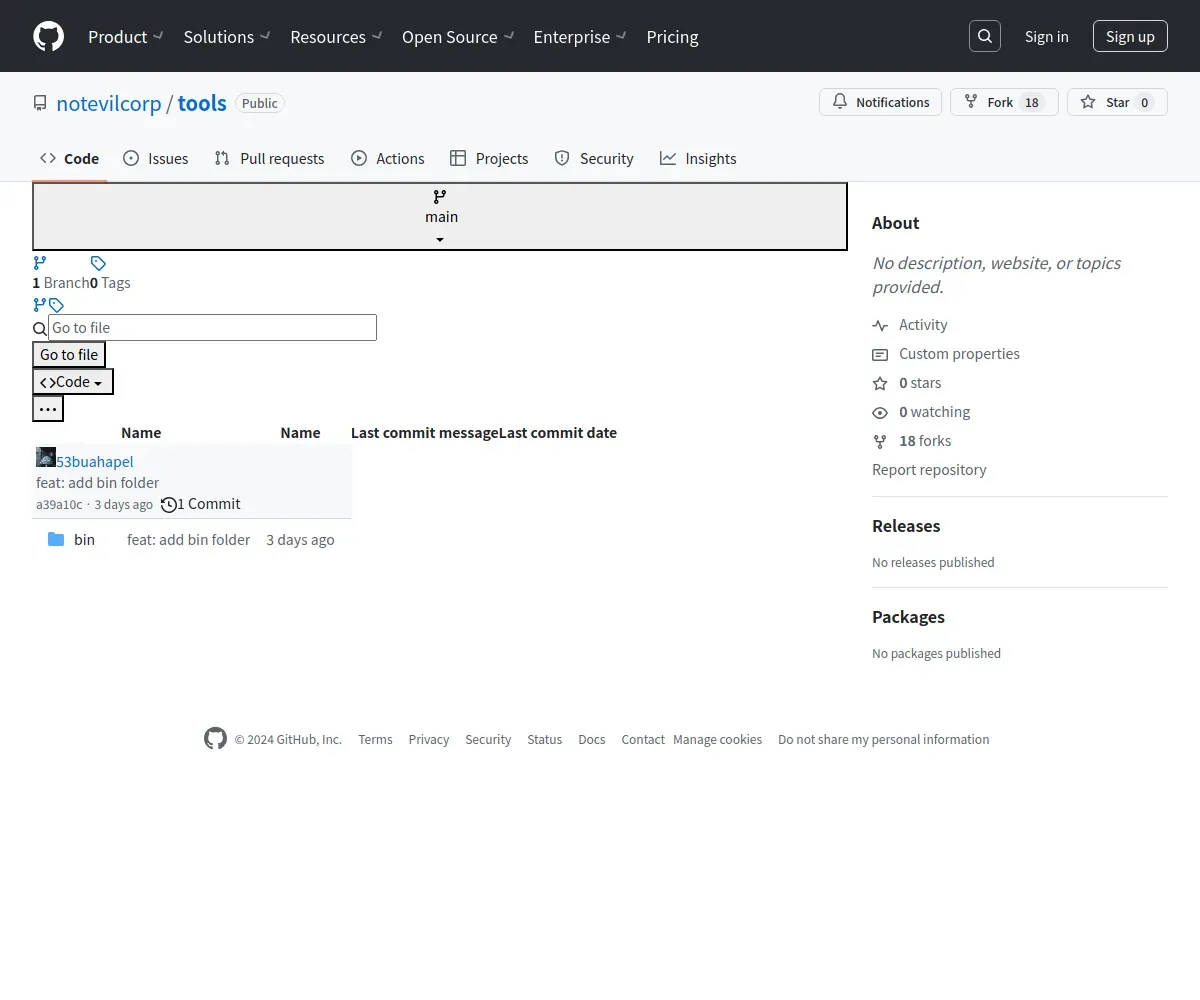Open the bin folder name link
1200x1000 pixels.
84,540
